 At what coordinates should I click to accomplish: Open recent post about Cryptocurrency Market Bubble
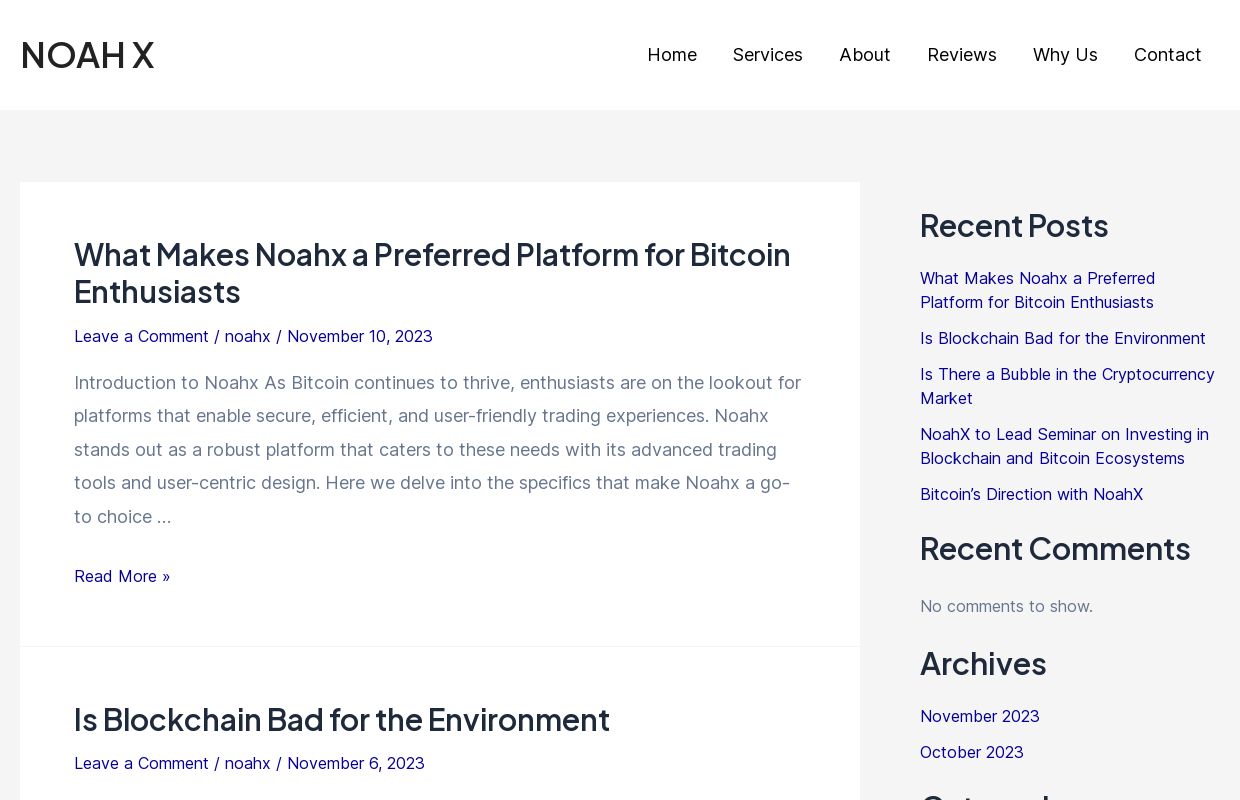click(x=1067, y=386)
